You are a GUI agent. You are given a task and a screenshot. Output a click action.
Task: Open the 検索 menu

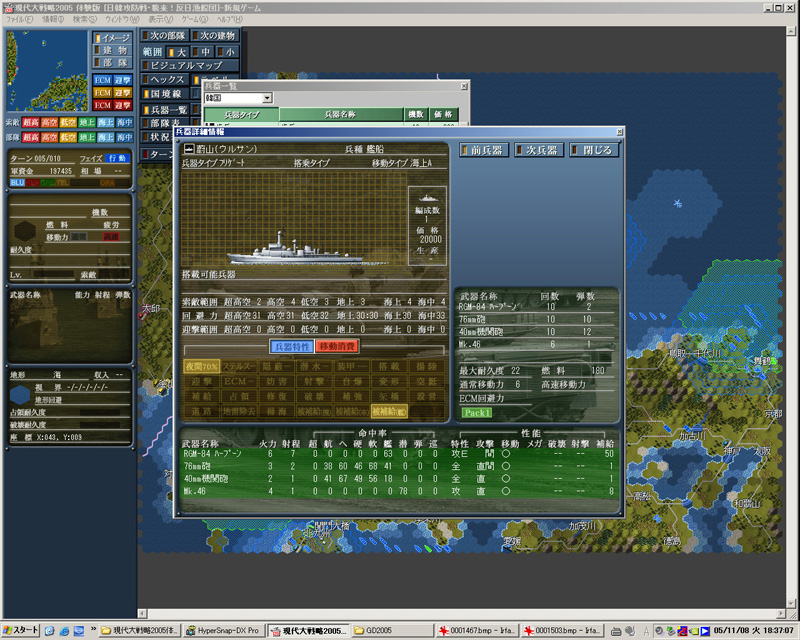[84, 19]
